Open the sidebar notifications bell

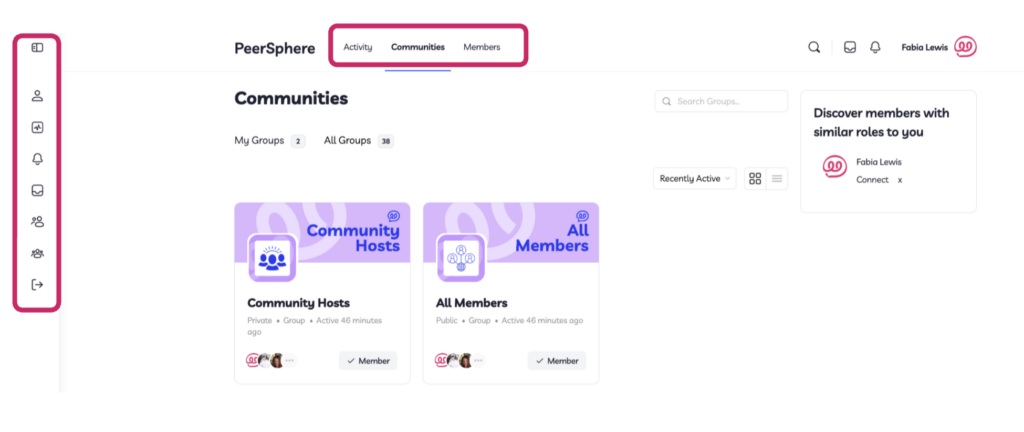(x=37, y=159)
